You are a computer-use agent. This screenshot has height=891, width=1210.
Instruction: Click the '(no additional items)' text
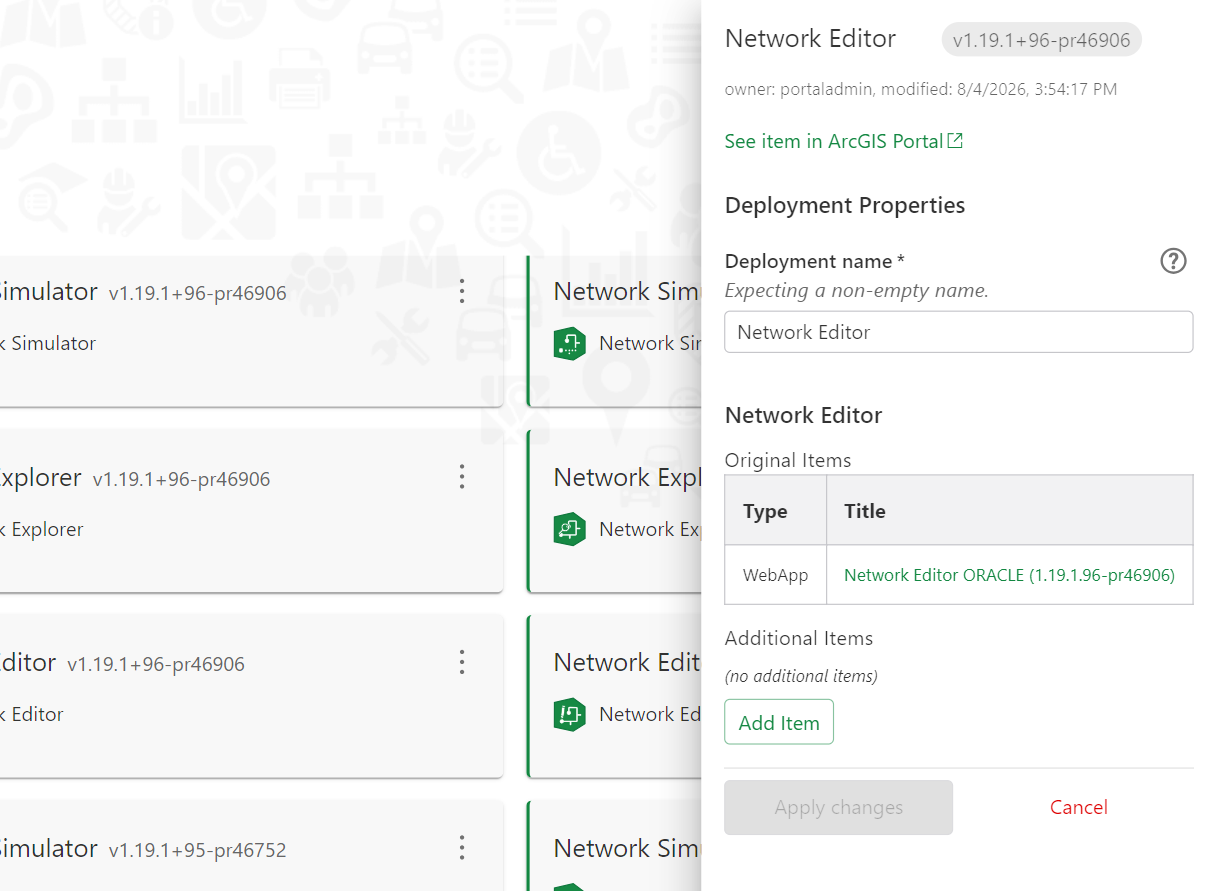[x=801, y=676]
